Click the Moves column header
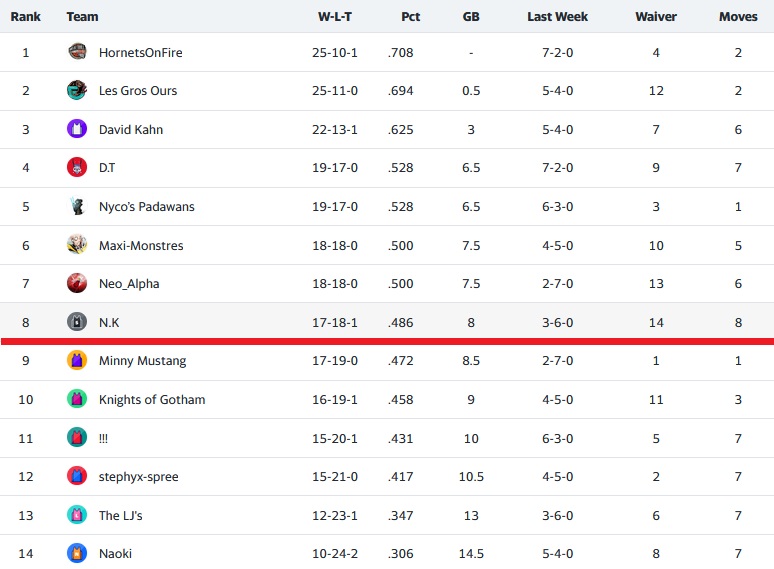Image resolution: width=774 pixels, height=569 pixels. pyautogui.click(x=738, y=17)
